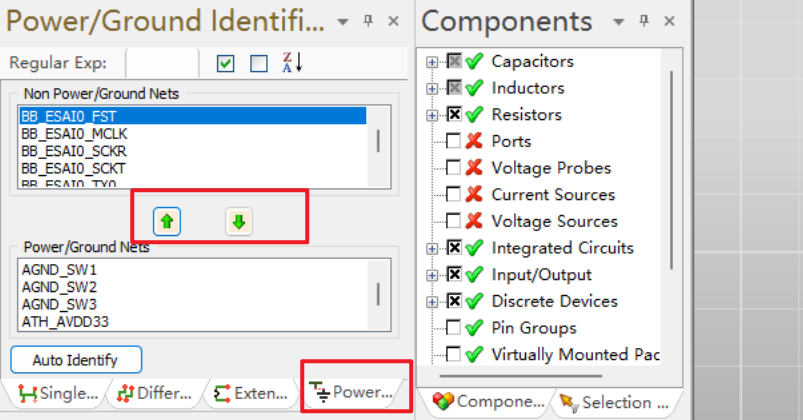803x420 pixels.
Task: Expand the Resistors tree node
Action: [x=432, y=115]
